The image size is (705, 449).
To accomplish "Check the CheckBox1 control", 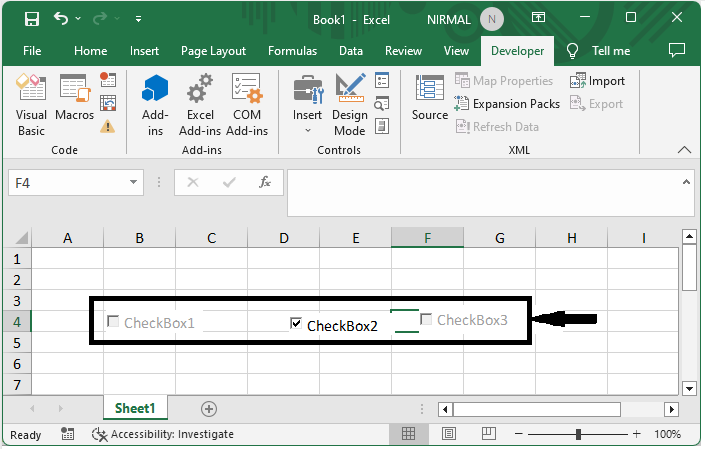I will pos(113,321).
